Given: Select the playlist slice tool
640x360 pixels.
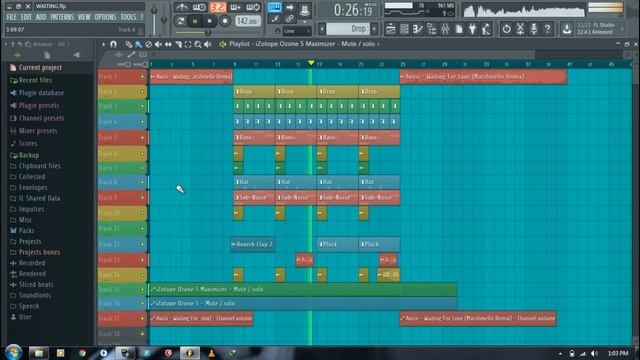Looking at the screenshot, I should click(x=178, y=44).
